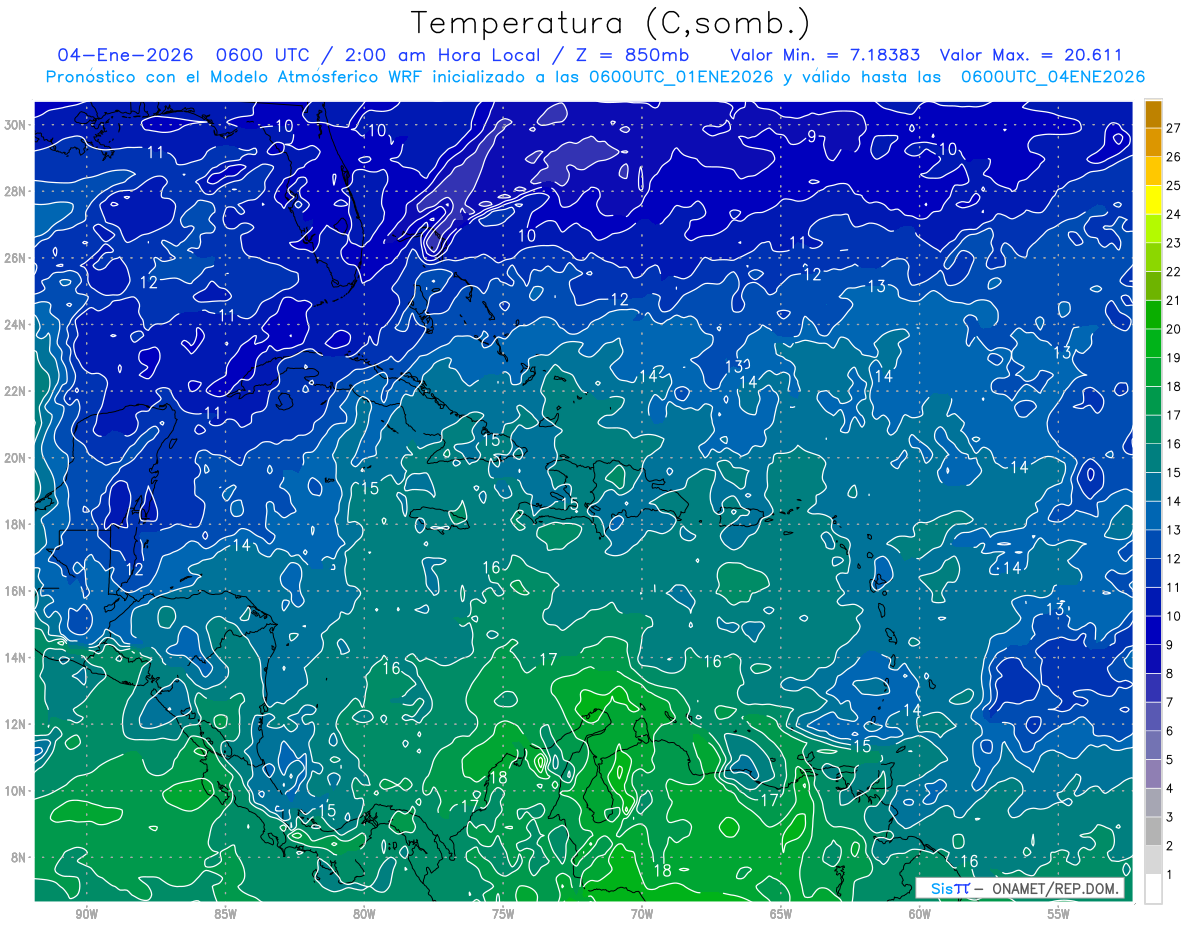This screenshot has height=927, width=1200.
Task: Click the '80W' longitude label
Action: tap(364, 914)
